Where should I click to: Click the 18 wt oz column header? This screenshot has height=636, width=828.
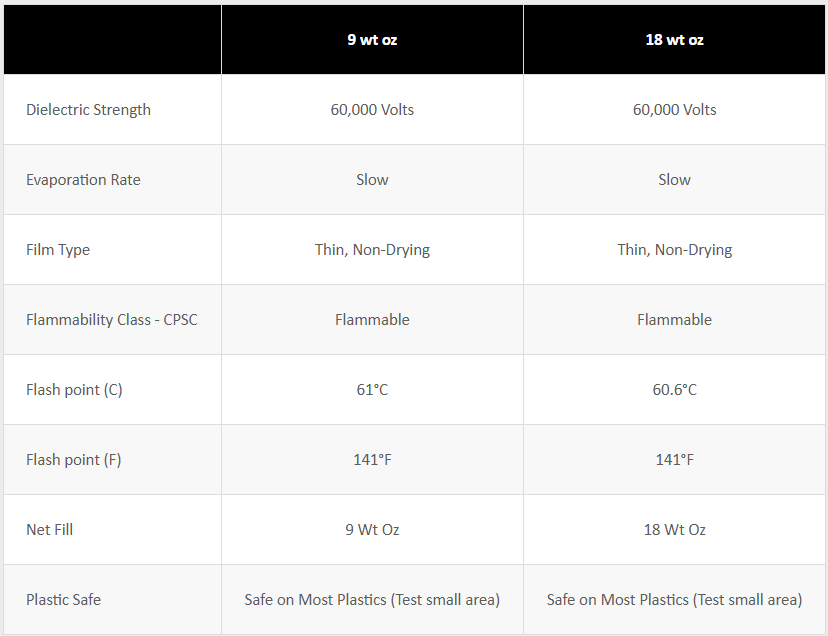(674, 40)
